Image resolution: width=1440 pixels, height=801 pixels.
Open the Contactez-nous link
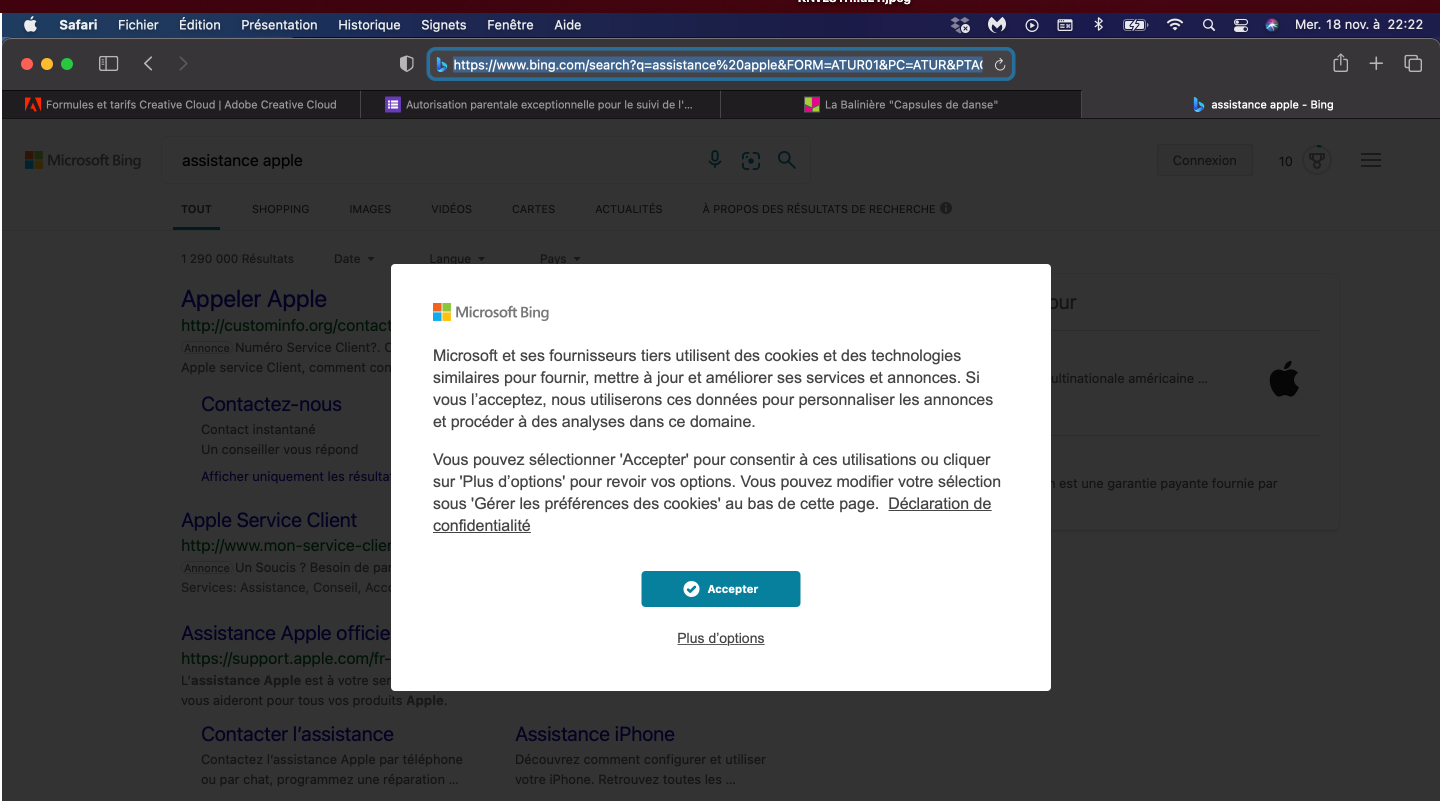click(271, 404)
